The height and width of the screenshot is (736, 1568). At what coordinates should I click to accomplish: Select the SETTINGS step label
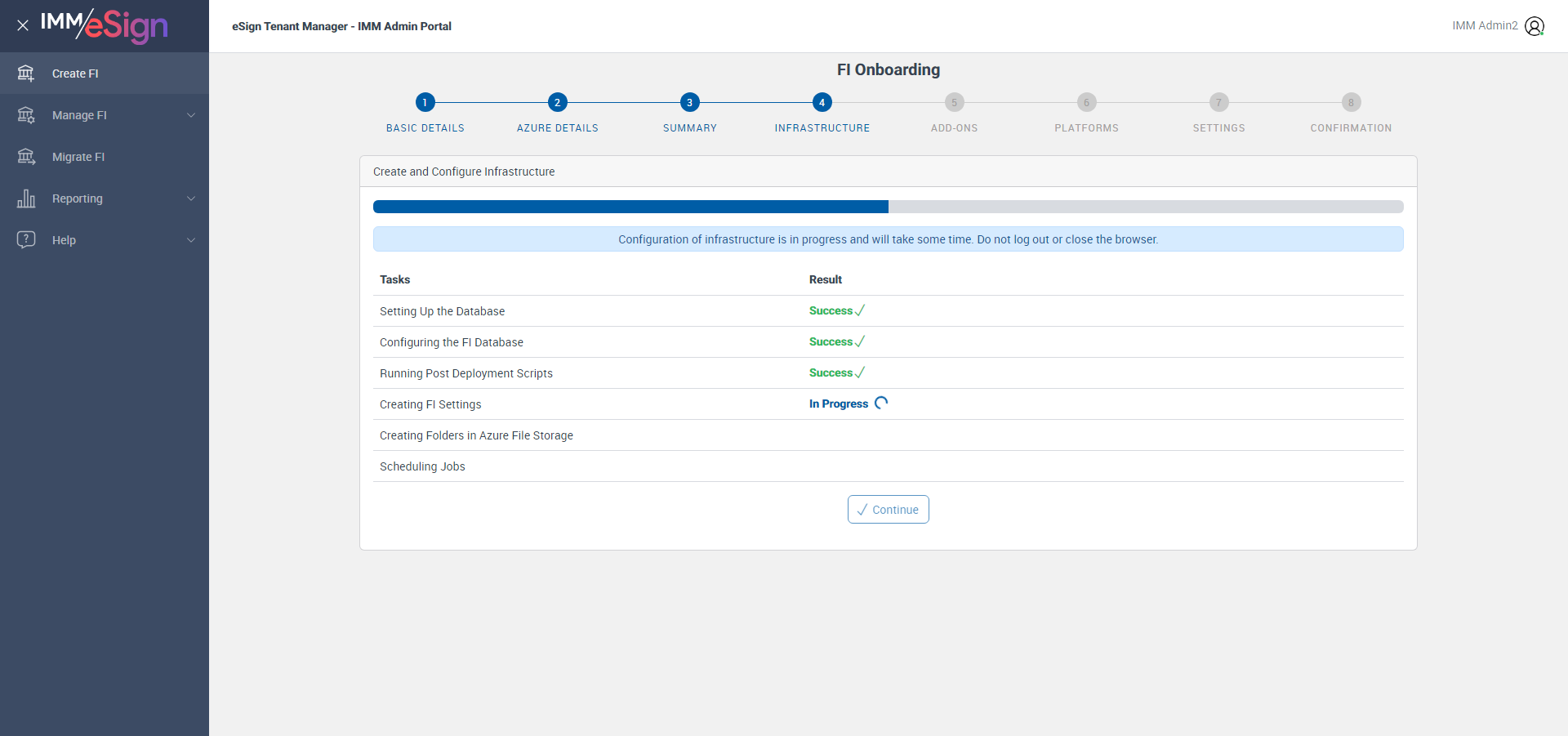coord(1218,128)
